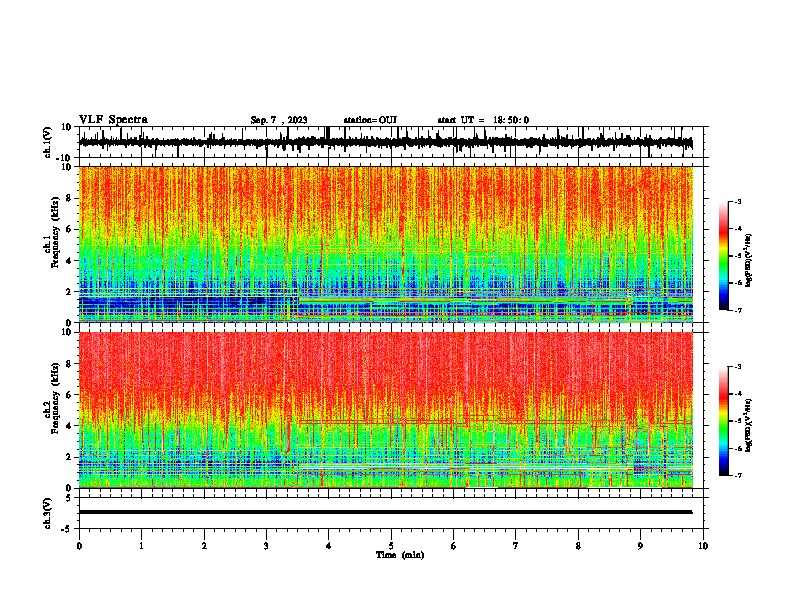Click the 4 kHz tick on ch.2 frequency axis
The width and height of the screenshot is (792, 612).
[69, 426]
